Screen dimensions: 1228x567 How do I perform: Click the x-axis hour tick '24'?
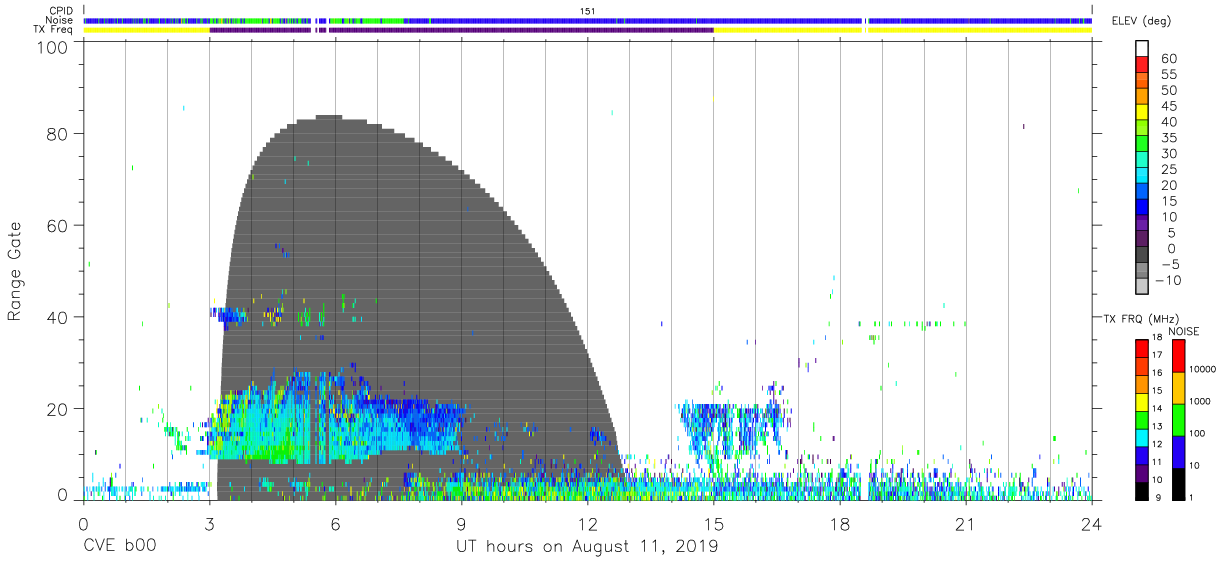point(1091,524)
